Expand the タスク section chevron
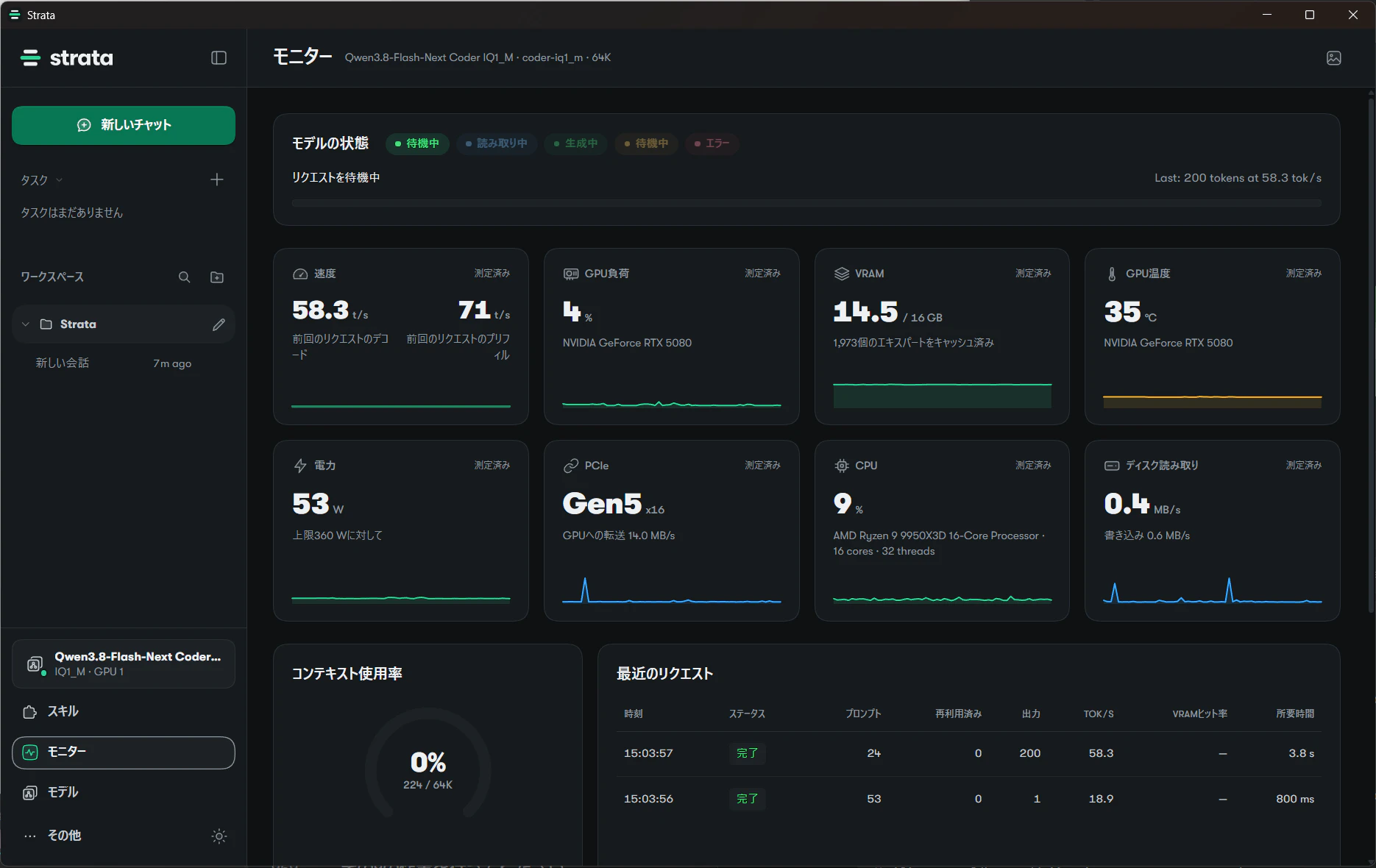This screenshot has height=868, width=1376. click(x=60, y=180)
